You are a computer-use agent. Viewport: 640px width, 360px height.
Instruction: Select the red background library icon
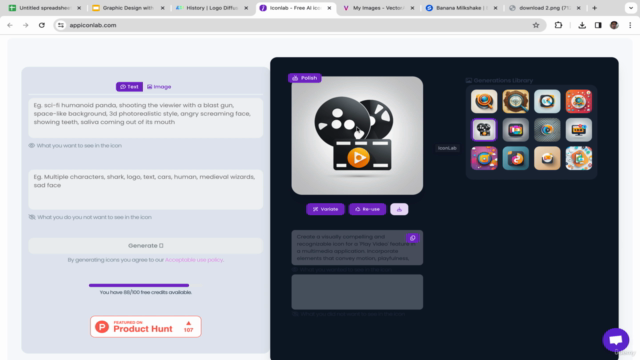point(579,101)
